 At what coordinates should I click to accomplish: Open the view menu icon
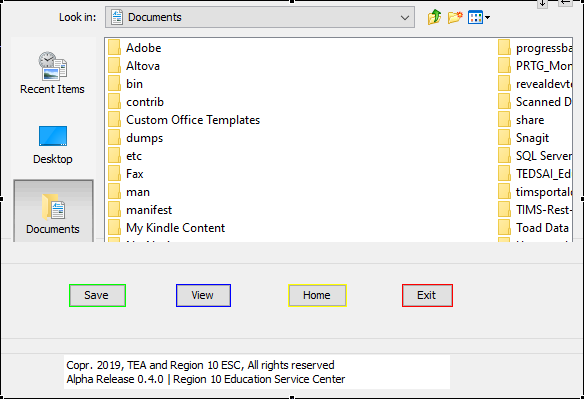tap(479, 17)
